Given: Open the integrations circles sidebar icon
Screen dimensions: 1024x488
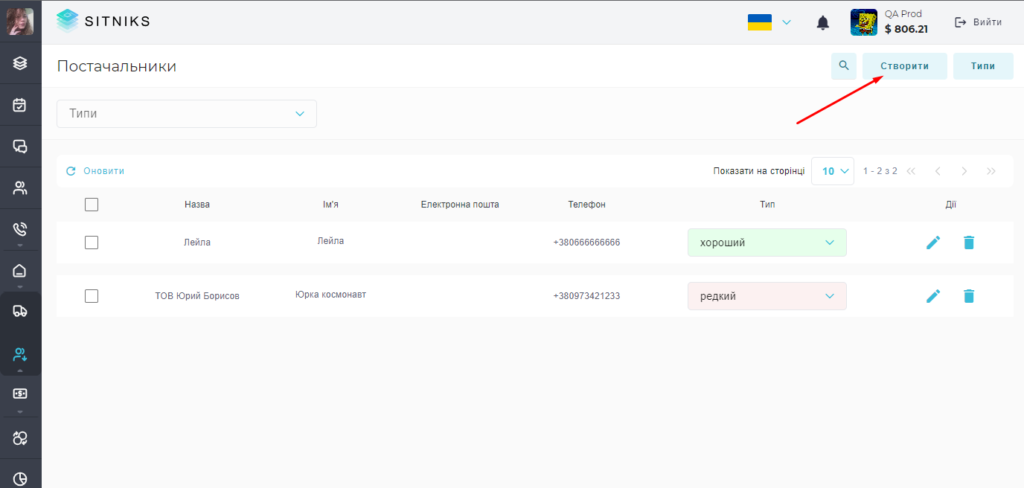Looking at the screenshot, I should click(20, 438).
